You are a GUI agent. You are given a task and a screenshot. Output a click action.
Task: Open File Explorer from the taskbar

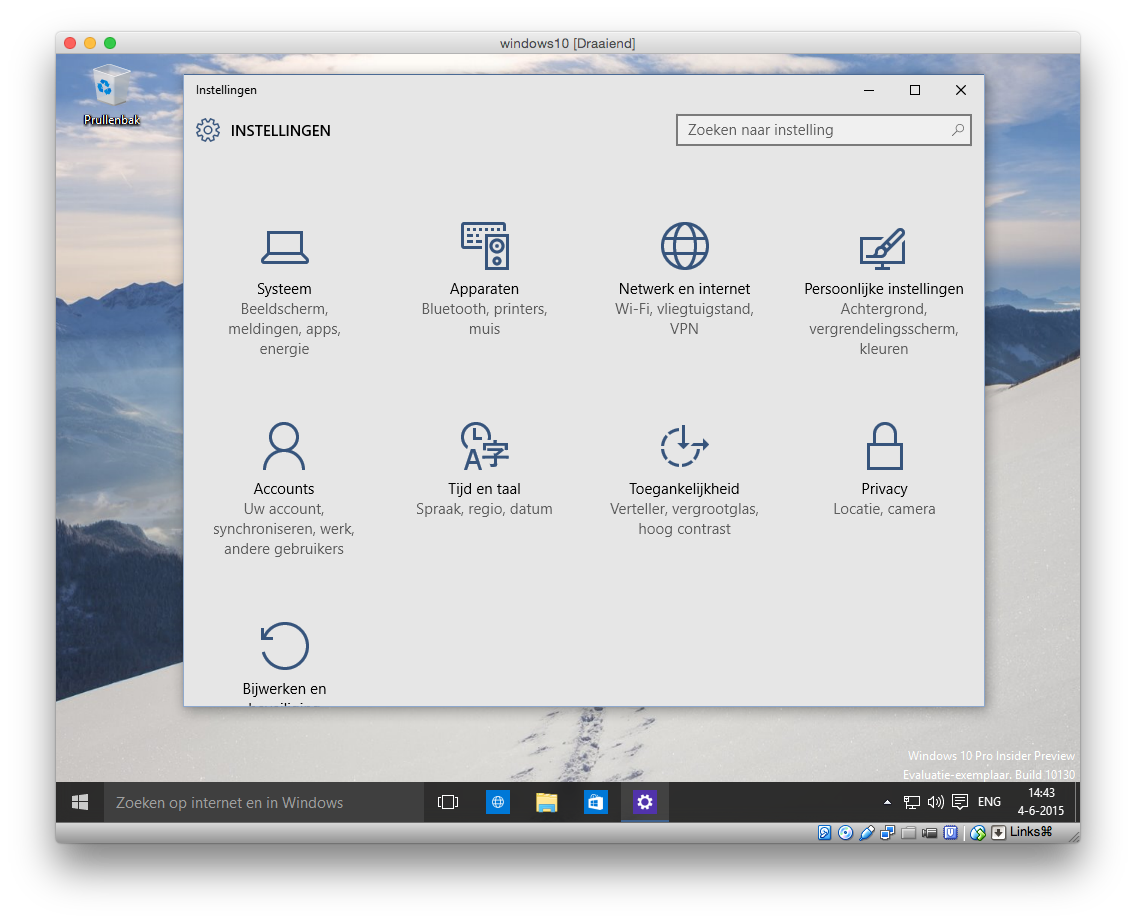click(x=546, y=802)
